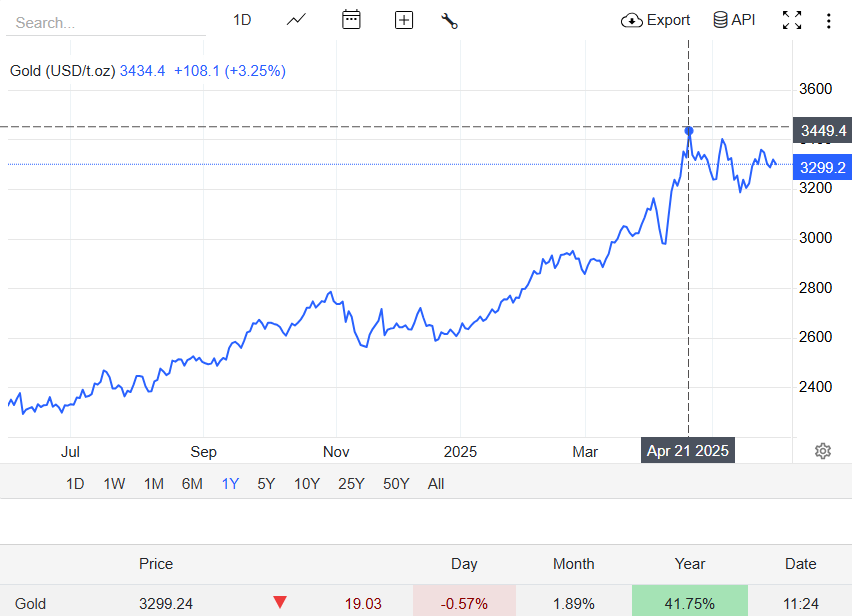852x616 pixels.
Task: Click the Price column header
Action: pos(156,564)
